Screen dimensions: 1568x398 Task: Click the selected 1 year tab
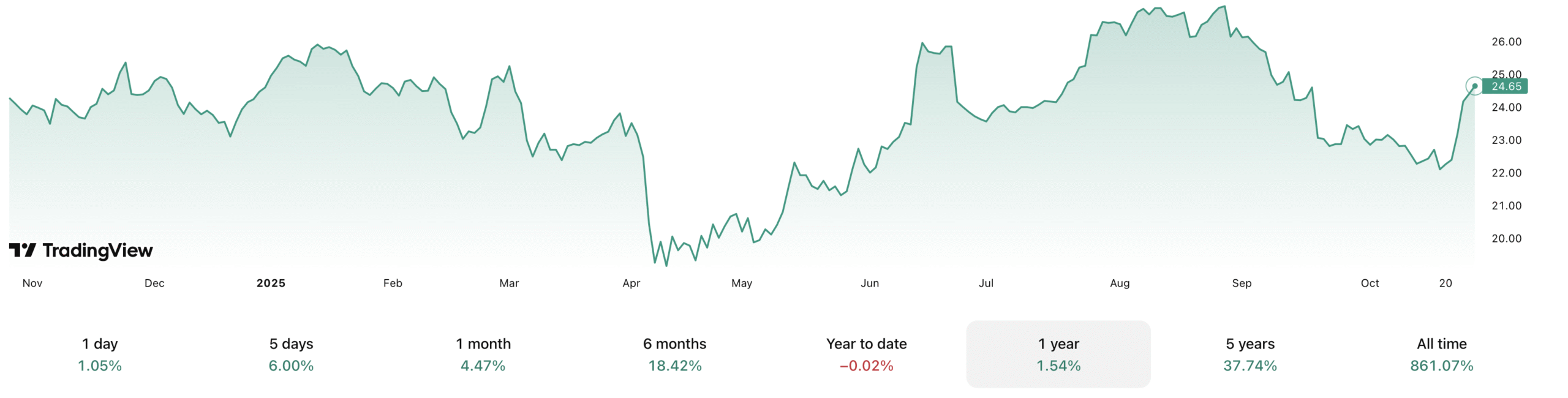point(1058,354)
